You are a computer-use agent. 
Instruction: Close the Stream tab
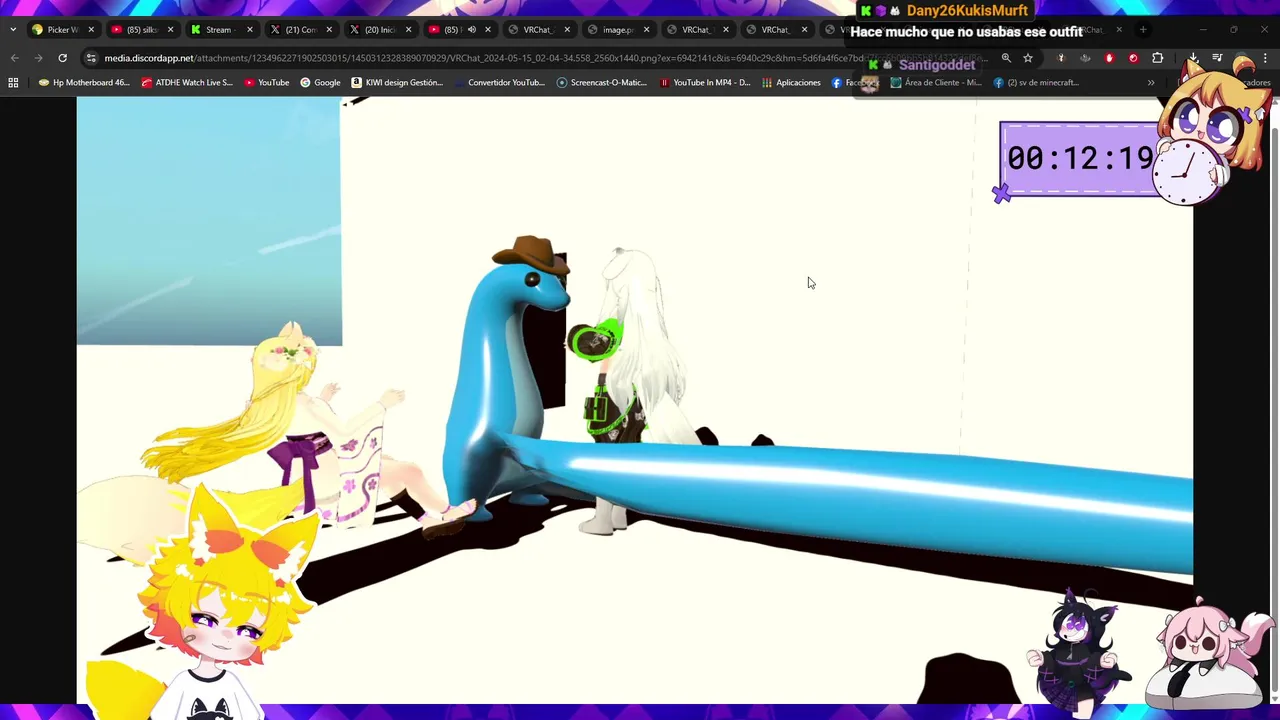click(x=249, y=30)
